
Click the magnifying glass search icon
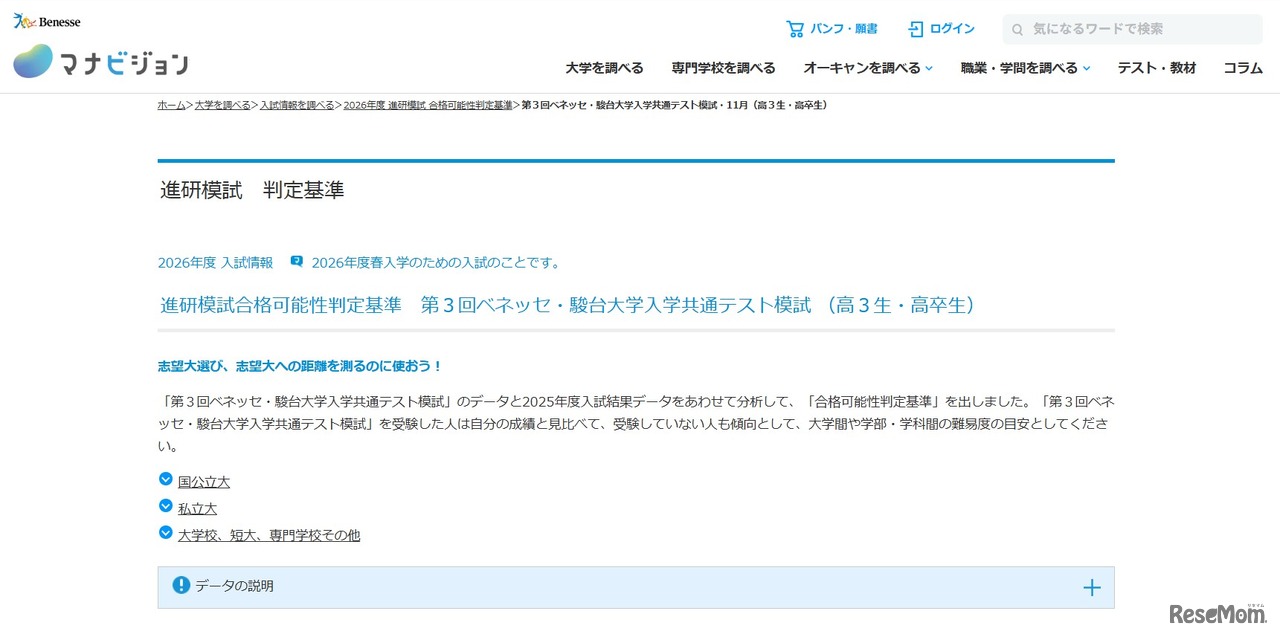1017,29
